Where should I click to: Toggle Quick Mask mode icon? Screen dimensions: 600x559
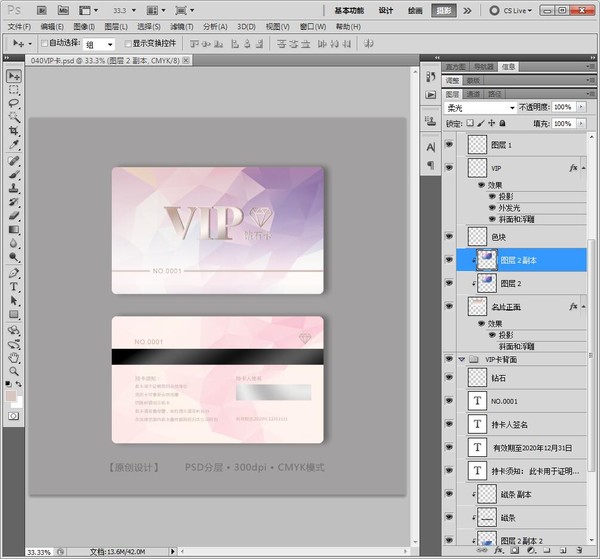point(14,416)
